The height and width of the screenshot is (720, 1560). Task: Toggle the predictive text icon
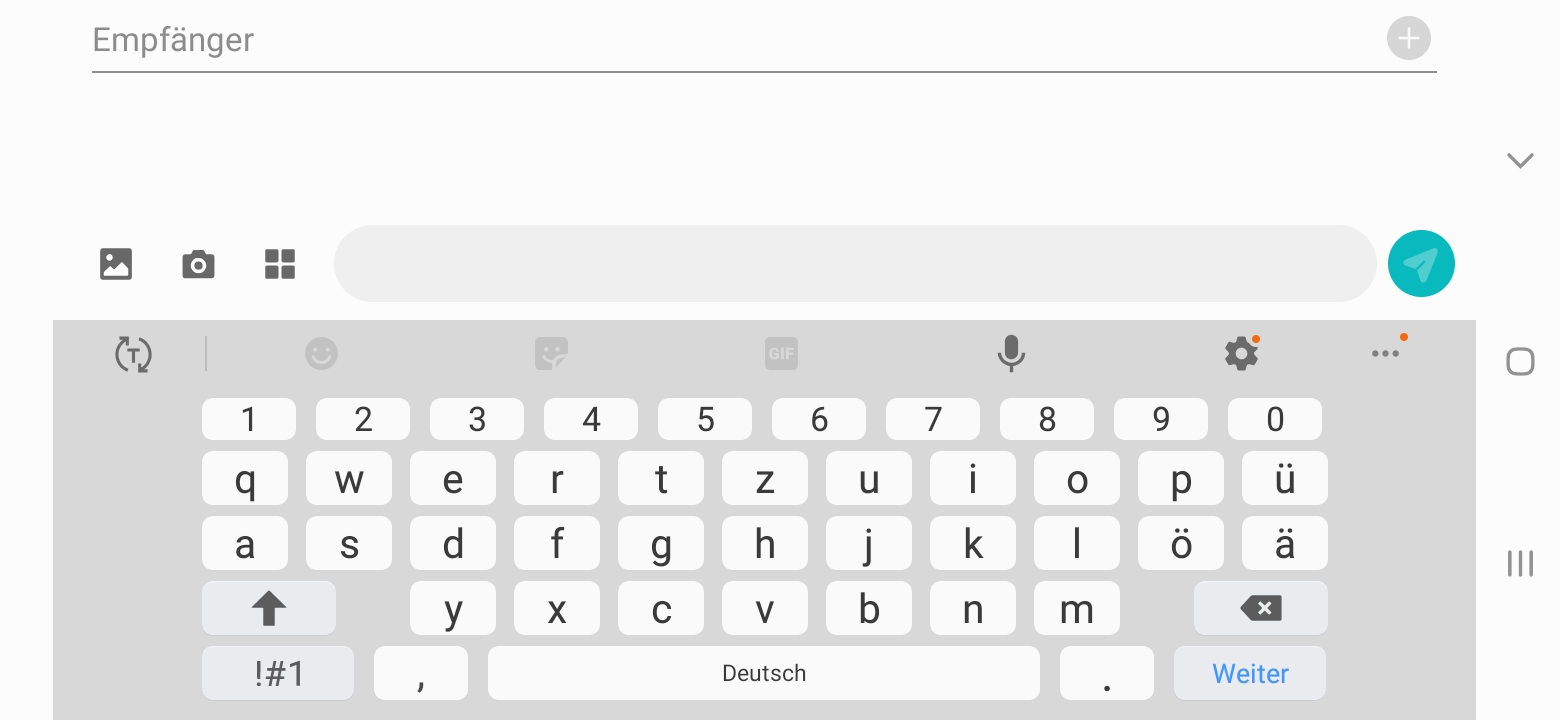coord(133,354)
